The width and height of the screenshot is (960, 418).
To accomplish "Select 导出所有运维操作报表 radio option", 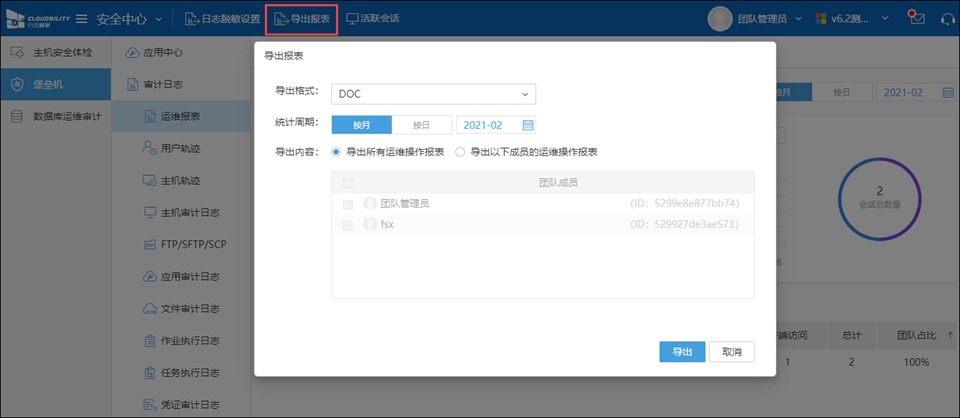I will point(336,152).
